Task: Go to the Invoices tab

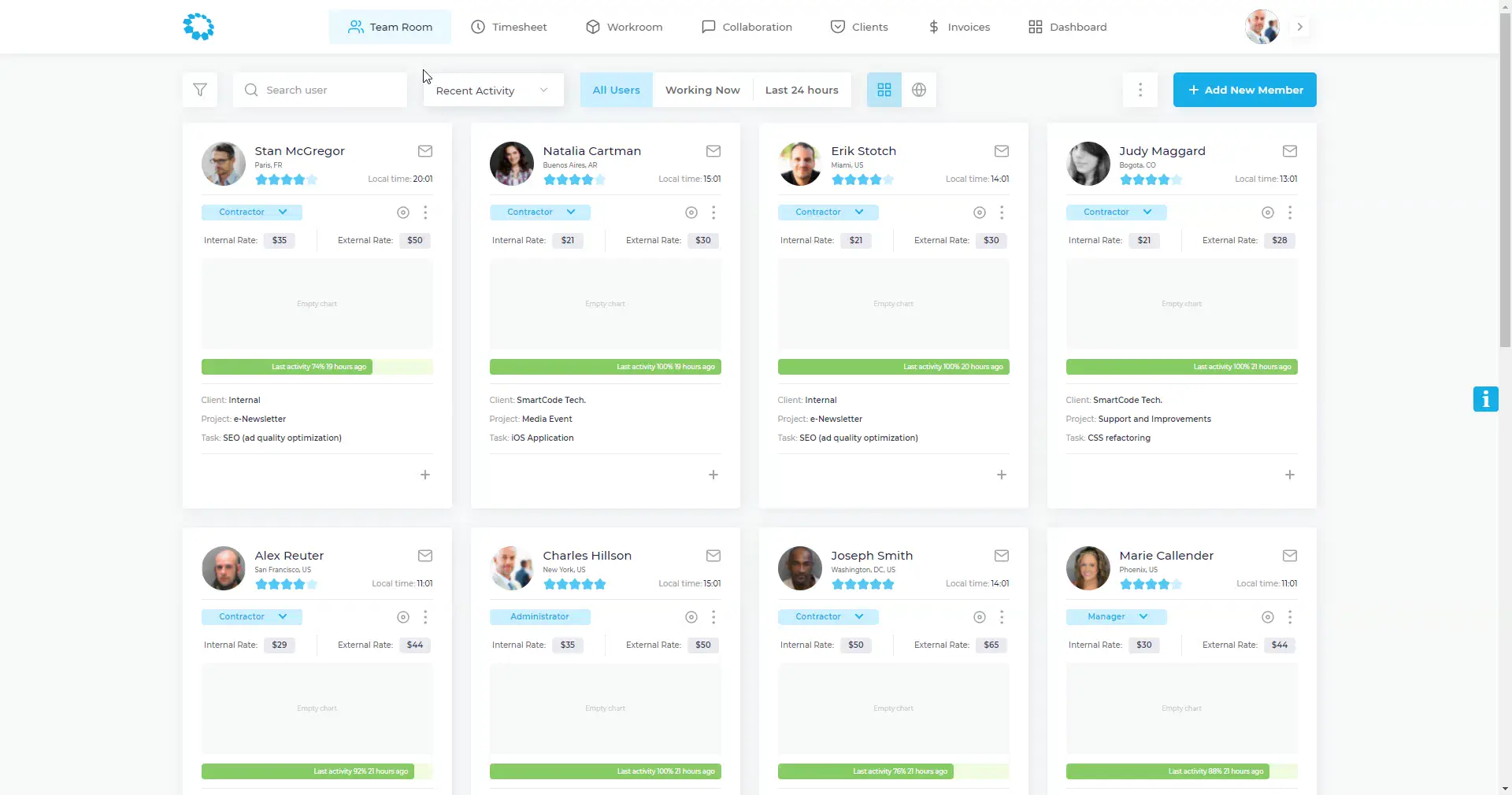Action: 958,27
